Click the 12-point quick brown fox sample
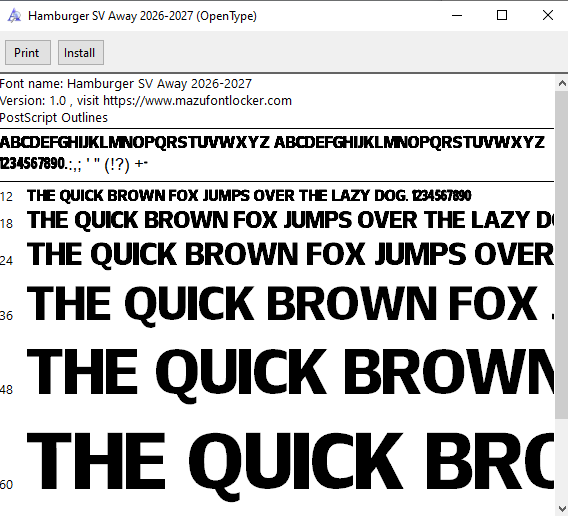 [249, 196]
